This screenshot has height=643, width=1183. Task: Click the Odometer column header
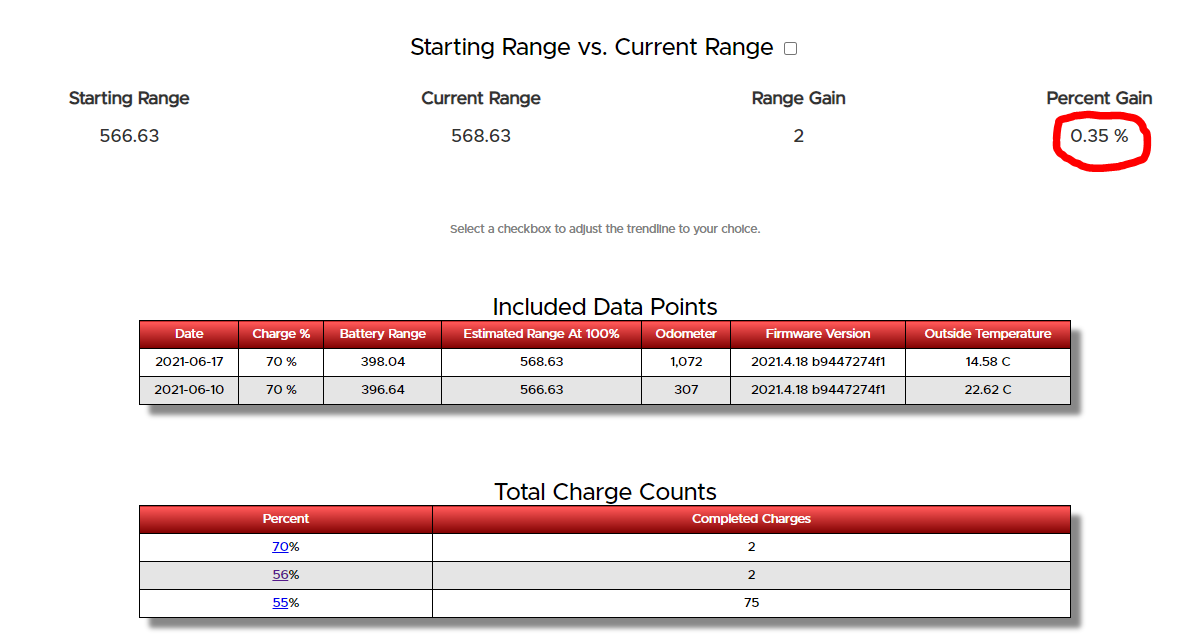pos(686,334)
